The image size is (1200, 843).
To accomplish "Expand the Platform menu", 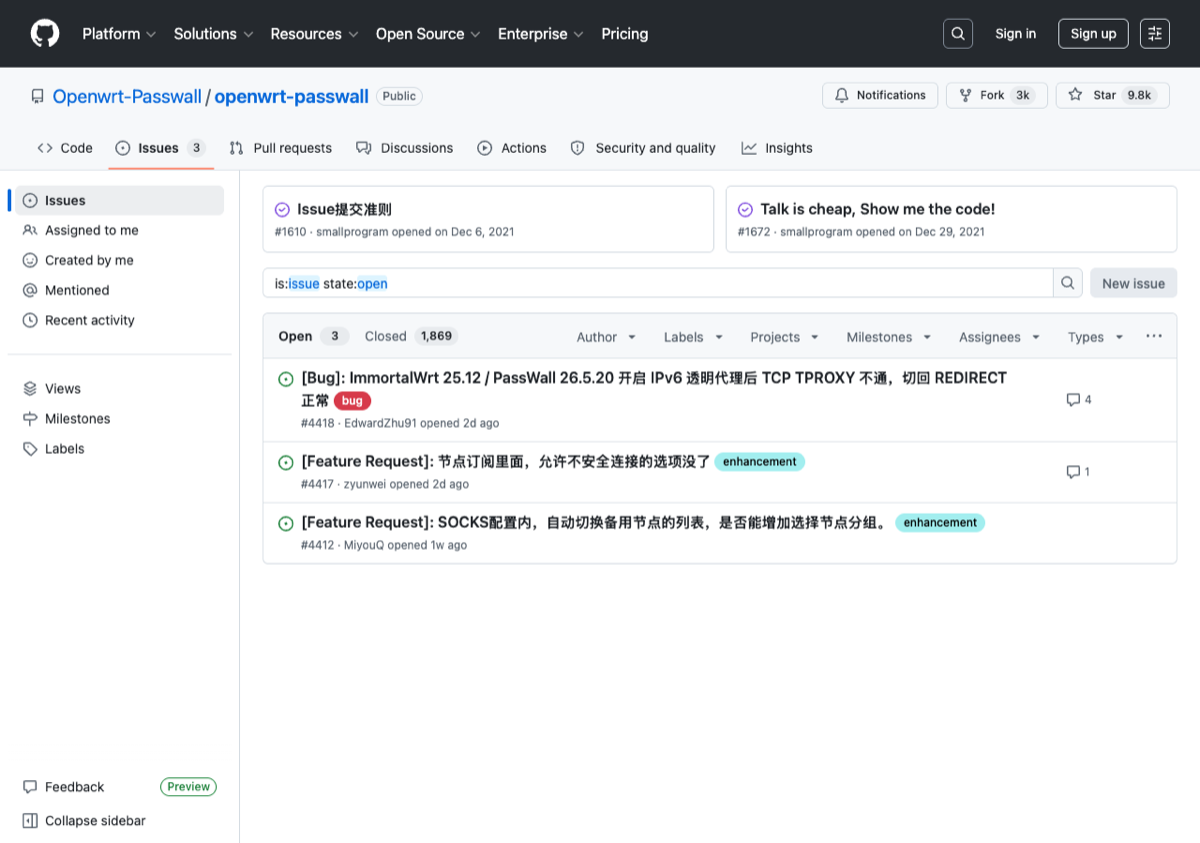I will point(119,34).
